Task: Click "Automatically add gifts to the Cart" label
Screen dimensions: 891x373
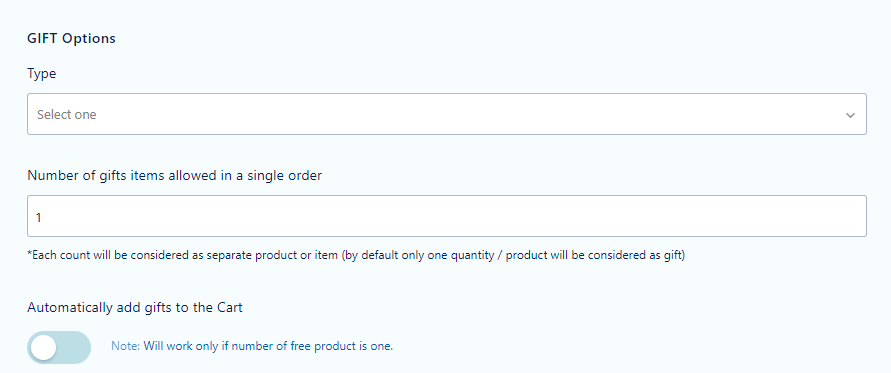Action: (135, 308)
